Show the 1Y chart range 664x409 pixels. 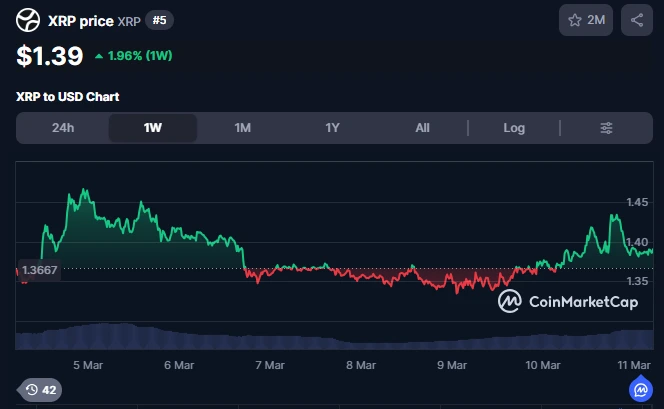click(333, 128)
